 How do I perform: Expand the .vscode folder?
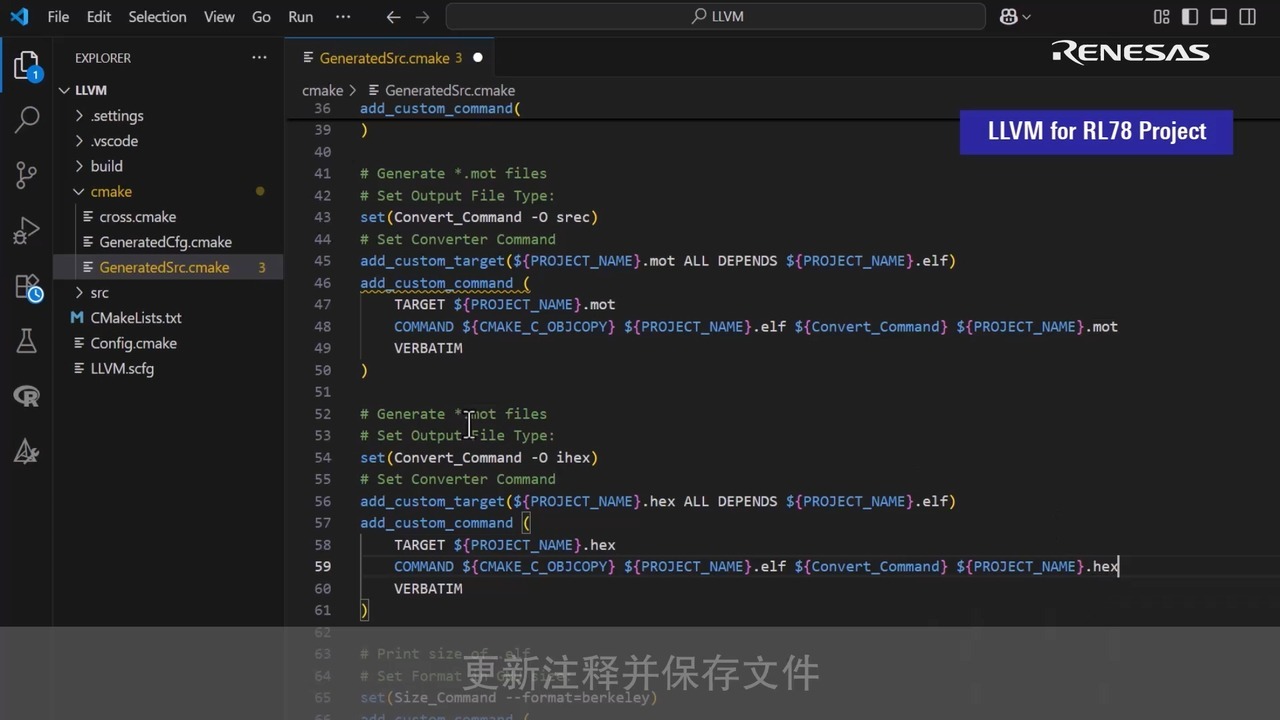pos(114,141)
